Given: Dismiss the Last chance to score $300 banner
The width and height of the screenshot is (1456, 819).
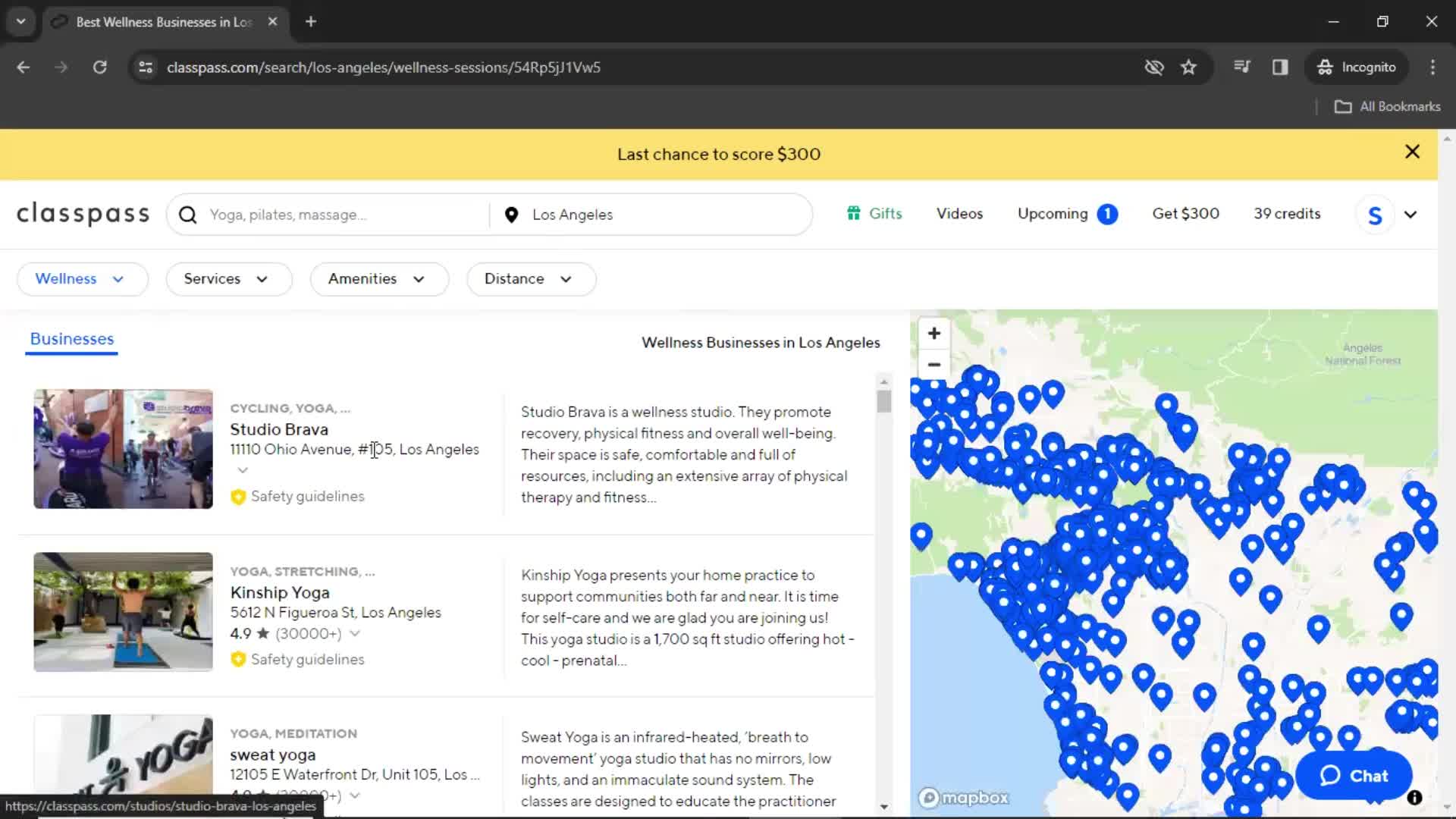Looking at the screenshot, I should 1412,152.
